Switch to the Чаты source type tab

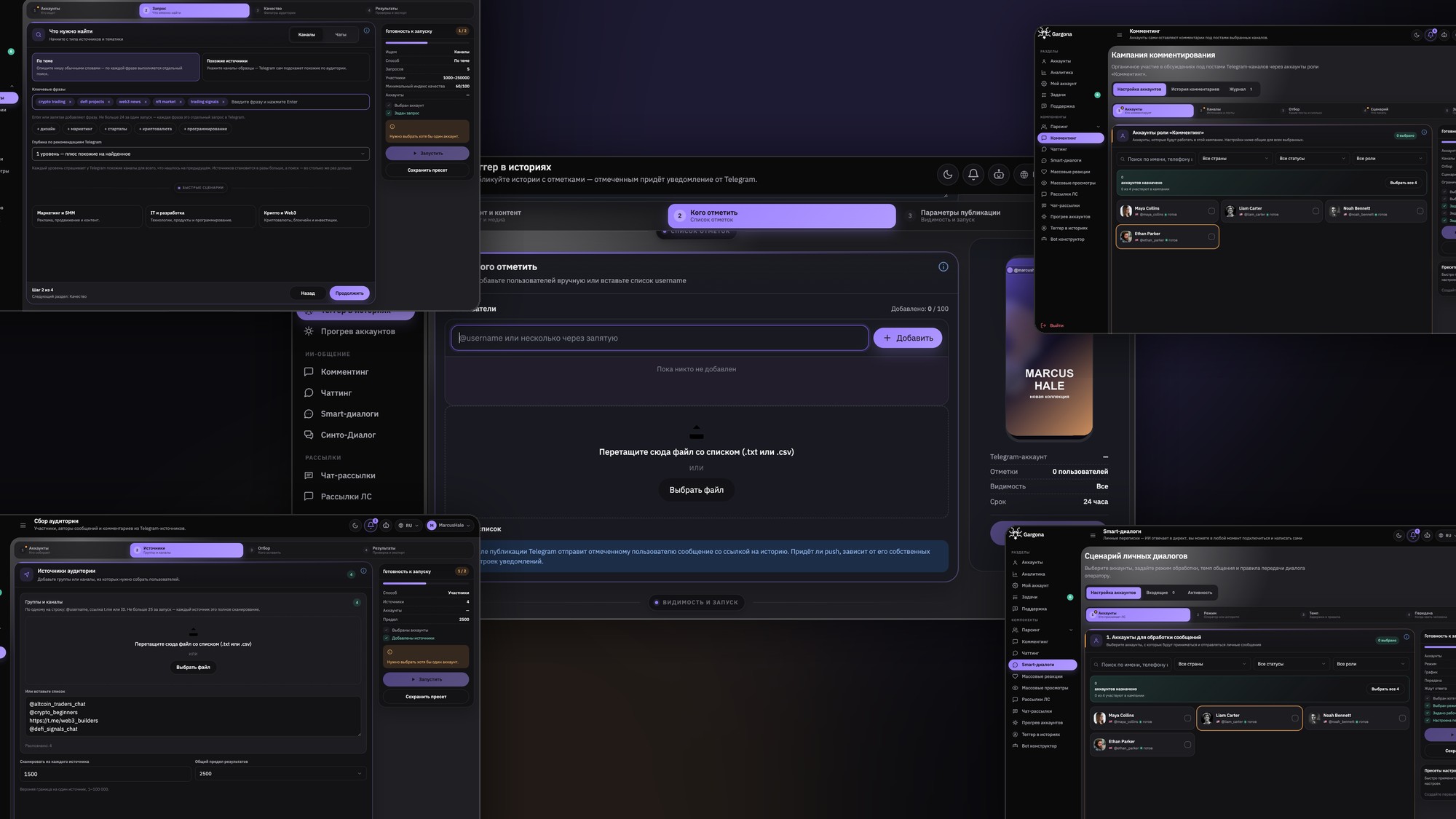click(341, 34)
